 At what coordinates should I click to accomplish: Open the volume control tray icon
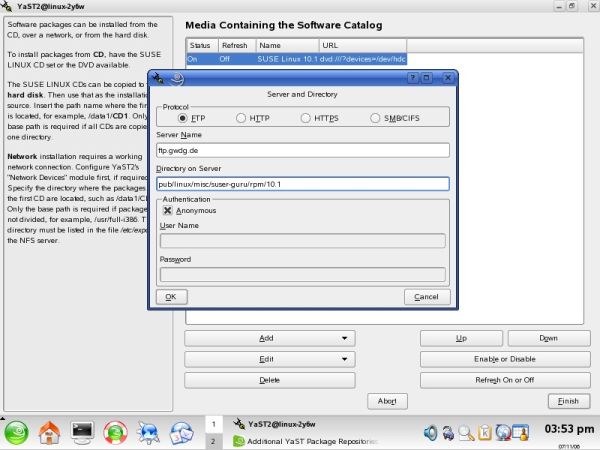[x=431, y=433]
